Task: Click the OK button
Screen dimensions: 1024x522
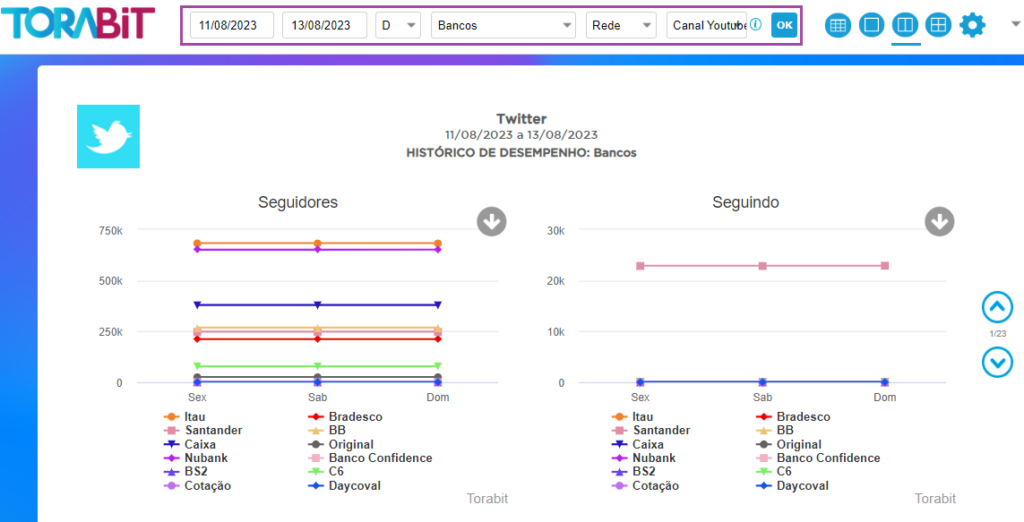Action: [784, 25]
